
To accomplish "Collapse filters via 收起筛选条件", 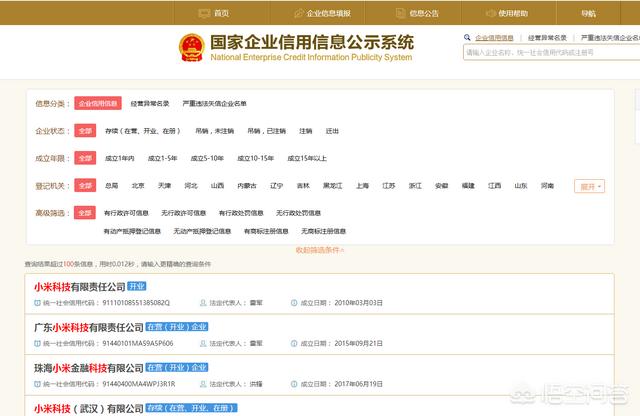I will [x=320, y=250].
